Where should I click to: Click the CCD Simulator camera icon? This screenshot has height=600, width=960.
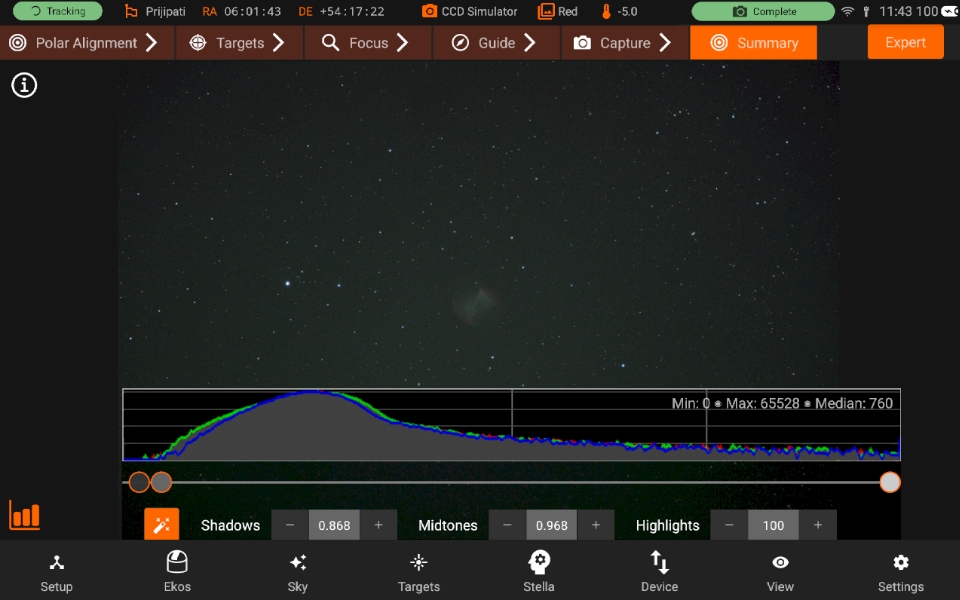click(x=430, y=11)
